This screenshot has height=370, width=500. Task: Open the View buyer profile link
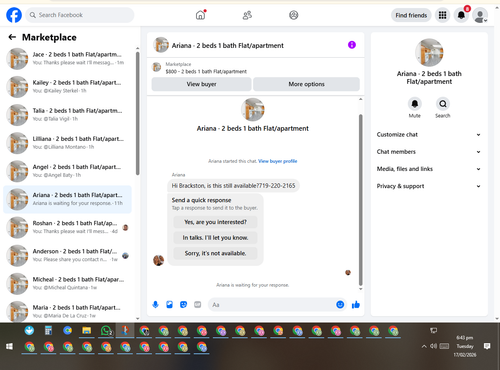coord(277,161)
